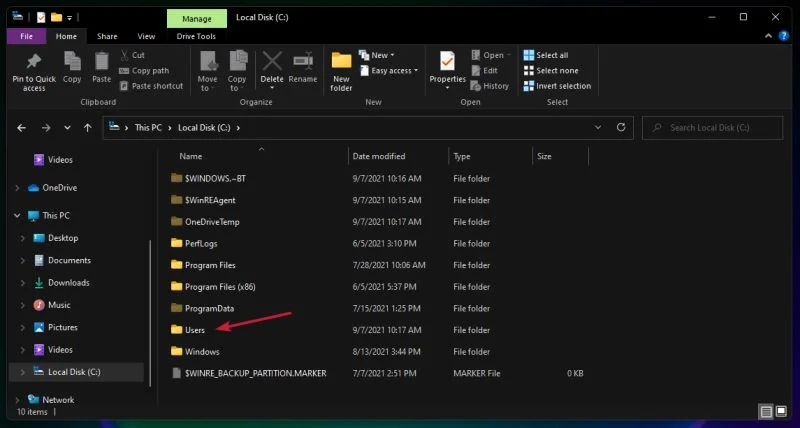The height and width of the screenshot is (428, 800).
Task: Click the Delete icon in Organize group
Action: point(272,62)
